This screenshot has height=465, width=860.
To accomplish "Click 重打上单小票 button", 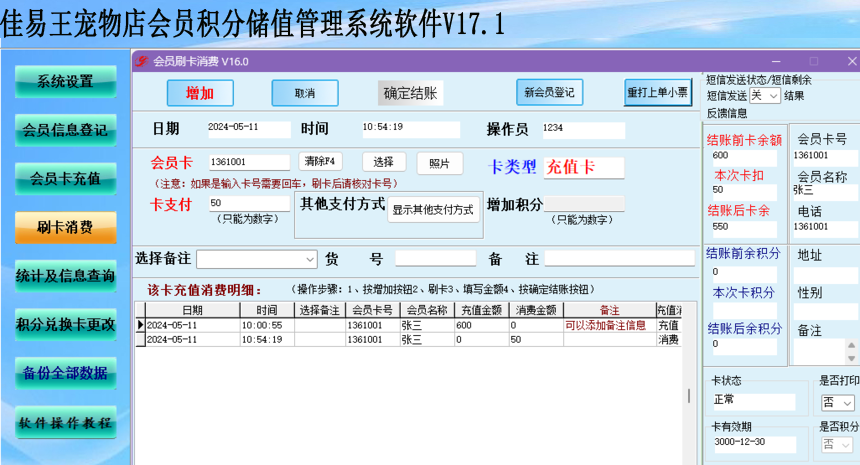I will click(x=658, y=92).
